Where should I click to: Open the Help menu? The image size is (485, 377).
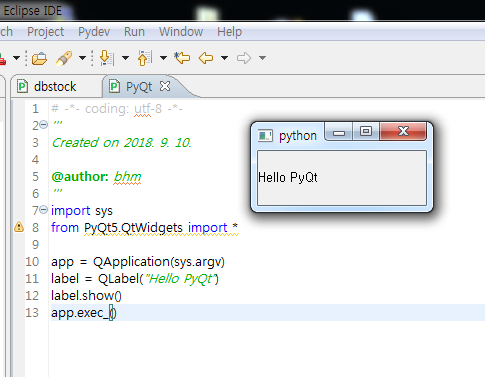[229, 32]
